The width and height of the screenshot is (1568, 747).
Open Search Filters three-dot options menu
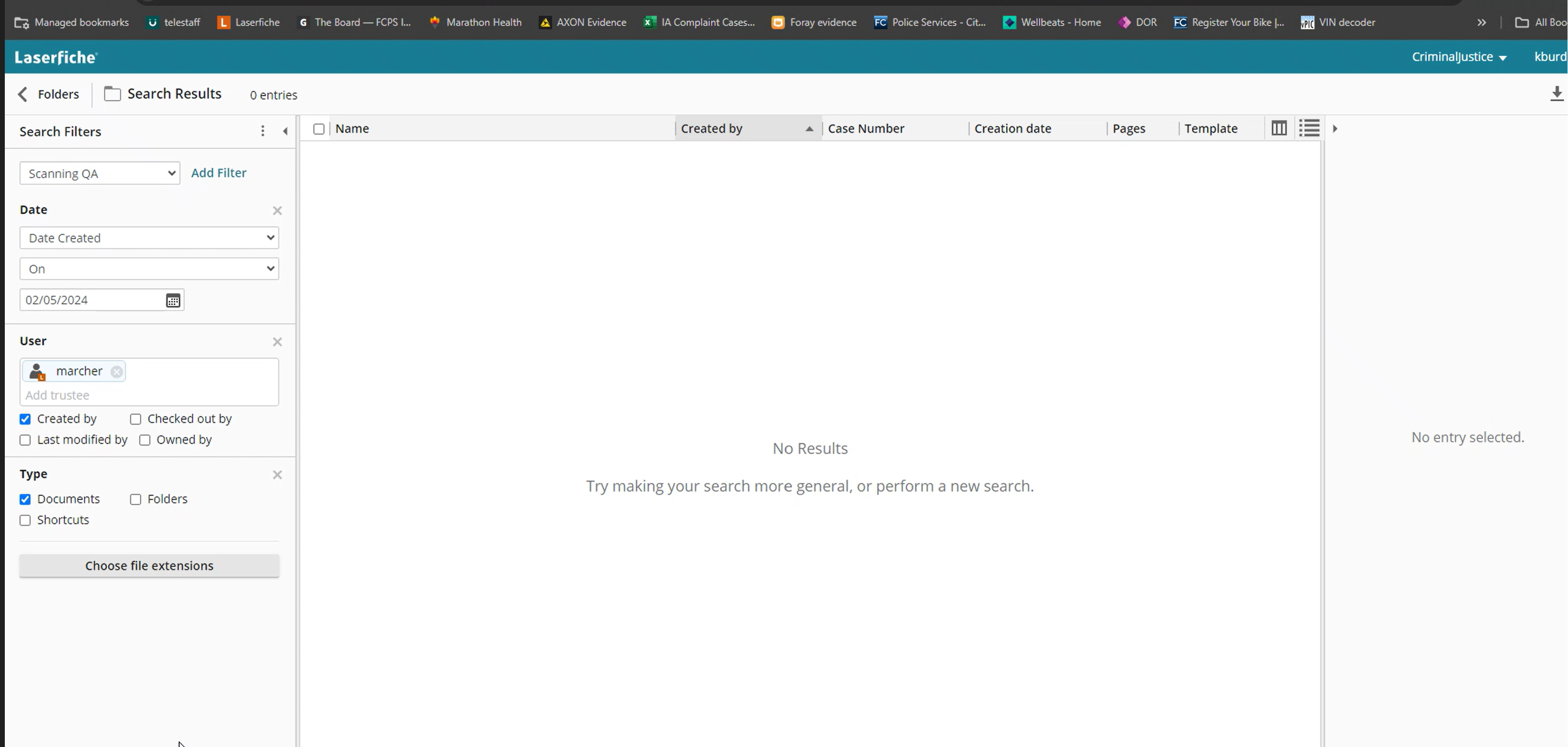262,131
